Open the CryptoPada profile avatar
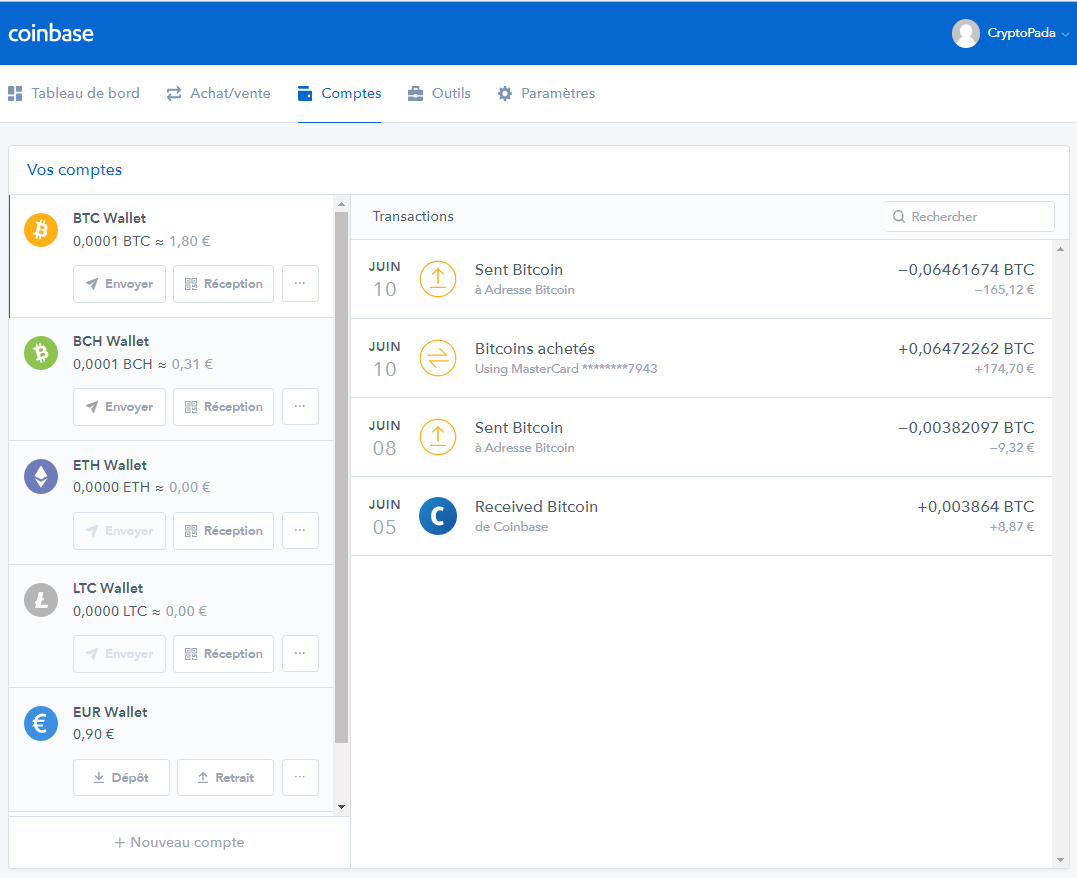The height and width of the screenshot is (878, 1077). (965, 33)
